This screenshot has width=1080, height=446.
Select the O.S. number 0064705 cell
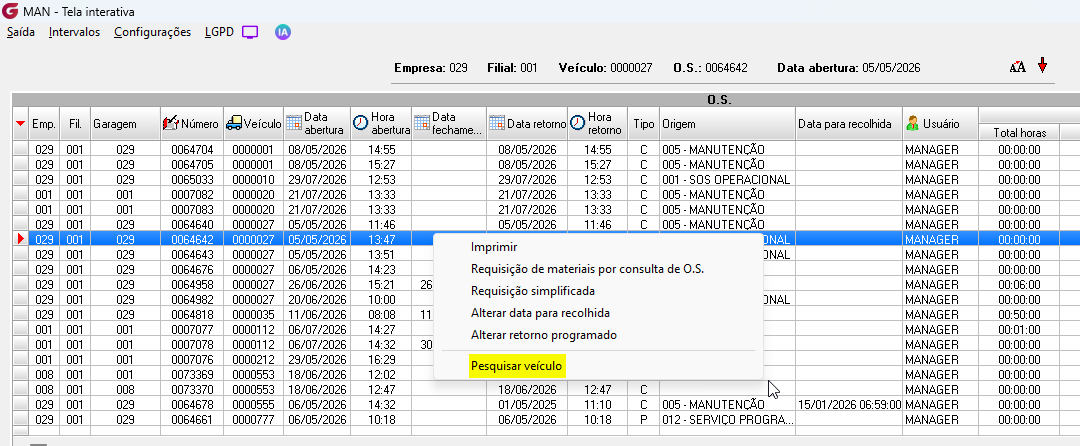(194, 164)
